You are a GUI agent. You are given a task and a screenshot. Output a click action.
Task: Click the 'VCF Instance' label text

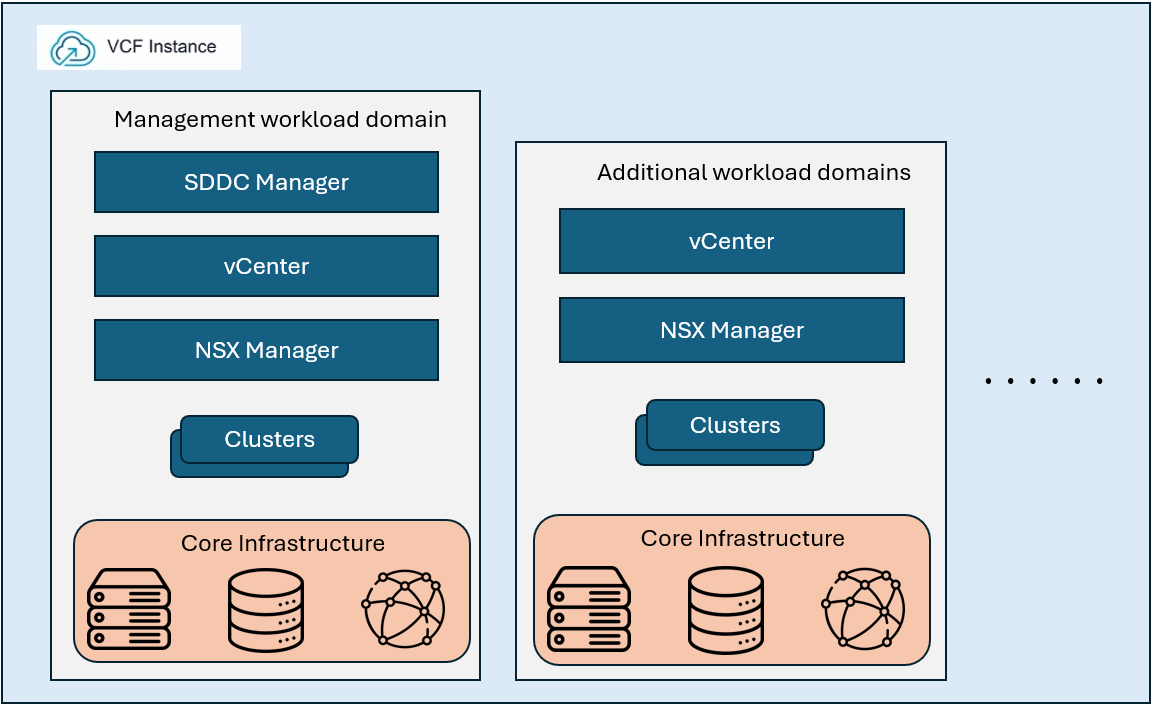tap(162, 47)
